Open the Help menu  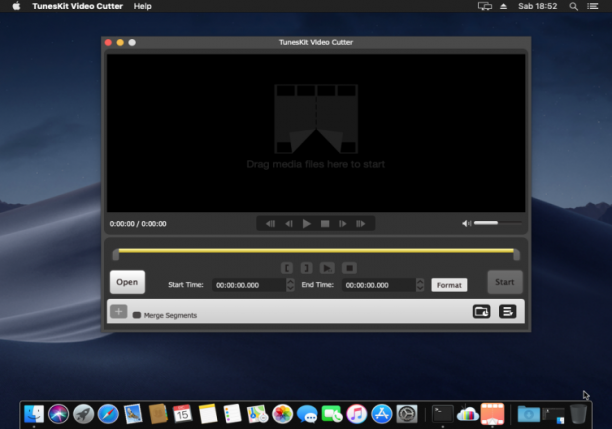pos(142,6)
